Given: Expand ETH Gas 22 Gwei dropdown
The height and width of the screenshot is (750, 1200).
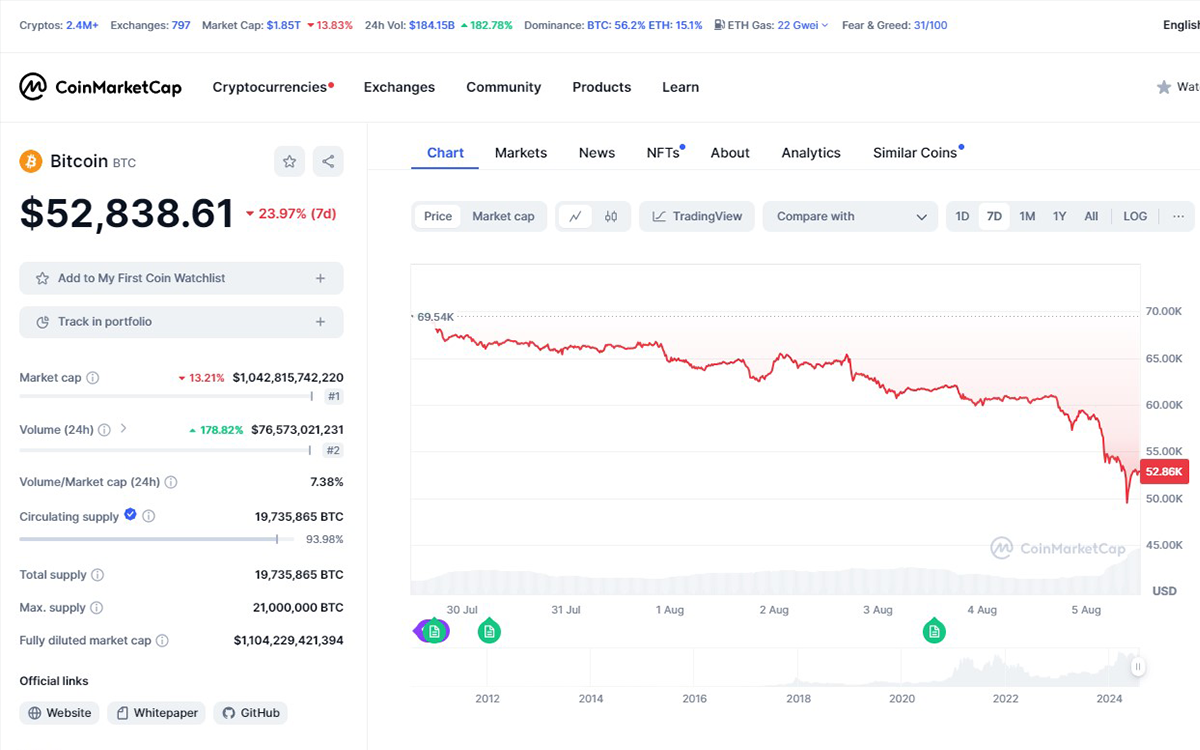Looking at the screenshot, I should (x=825, y=25).
